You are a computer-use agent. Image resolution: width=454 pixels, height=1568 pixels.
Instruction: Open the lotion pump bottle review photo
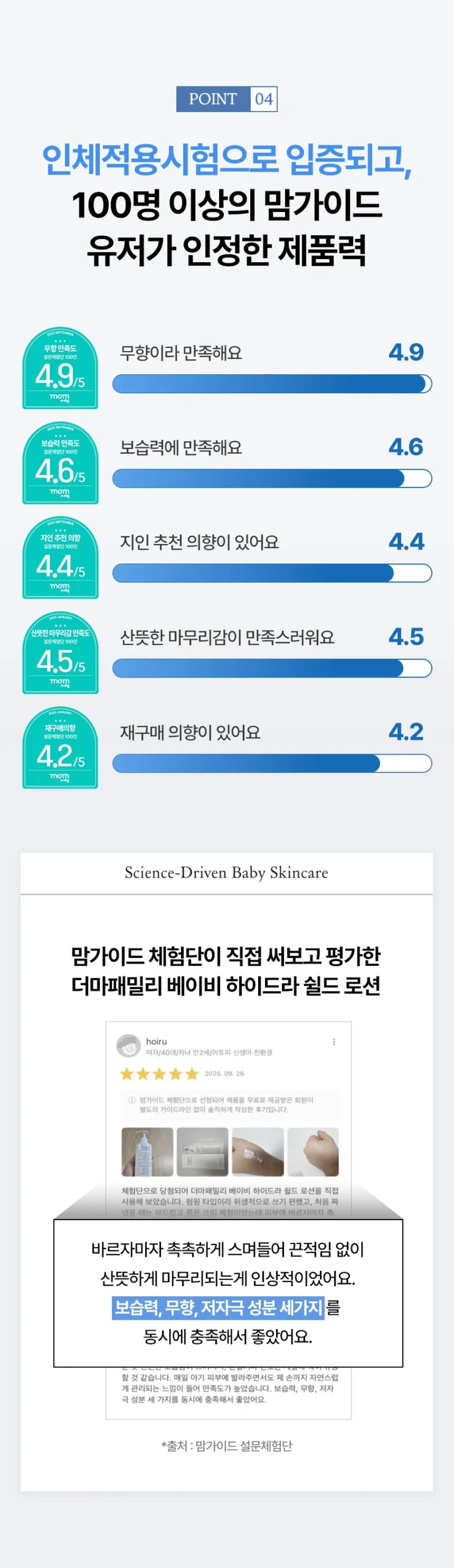tap(147, 1152)
